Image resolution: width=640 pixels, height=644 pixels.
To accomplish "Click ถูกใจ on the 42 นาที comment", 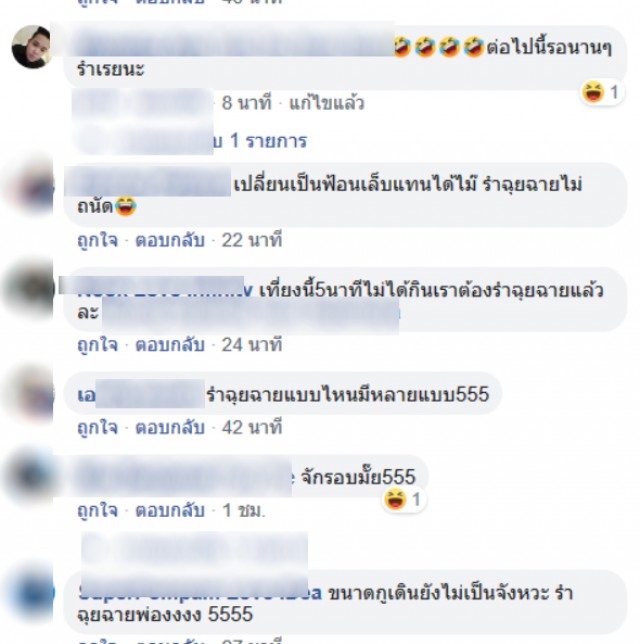I will [x=97, y=428].
